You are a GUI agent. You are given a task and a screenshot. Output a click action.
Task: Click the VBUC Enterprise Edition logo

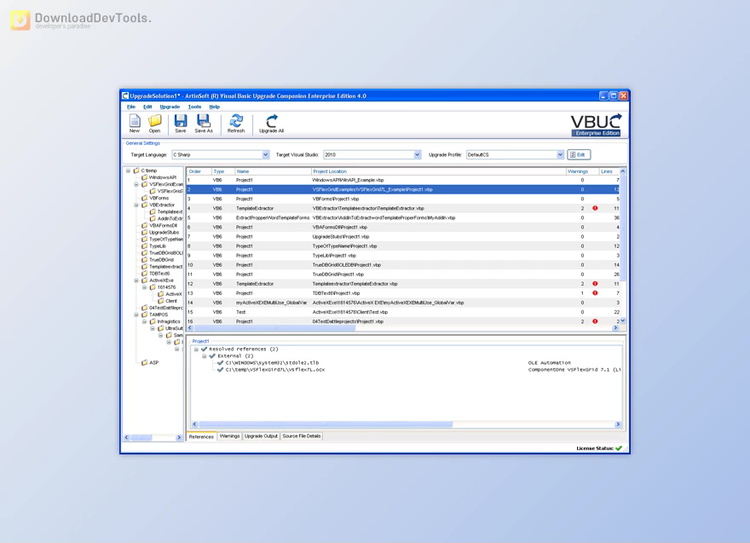coord(596,125)
